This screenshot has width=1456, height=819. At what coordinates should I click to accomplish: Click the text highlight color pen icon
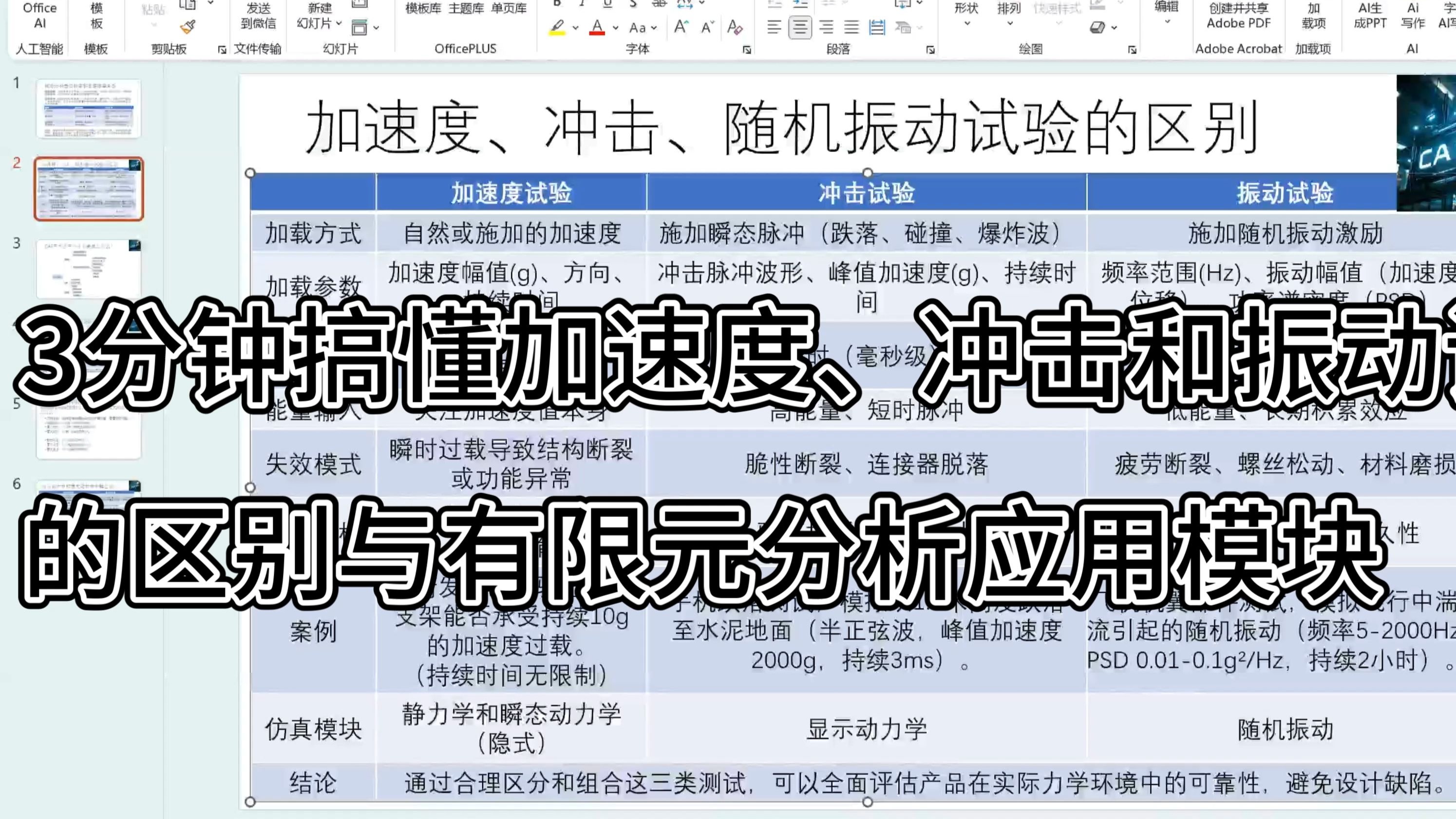[557, 27]
